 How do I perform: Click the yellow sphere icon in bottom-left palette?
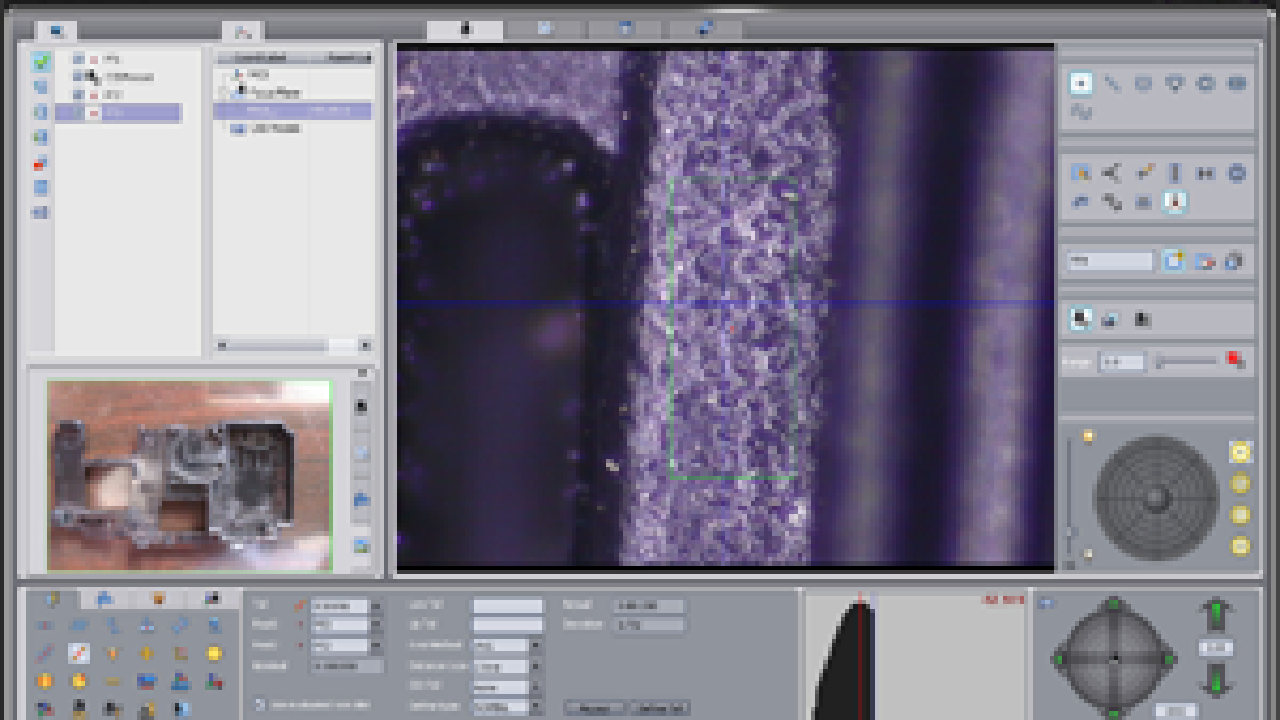(214, 654)
